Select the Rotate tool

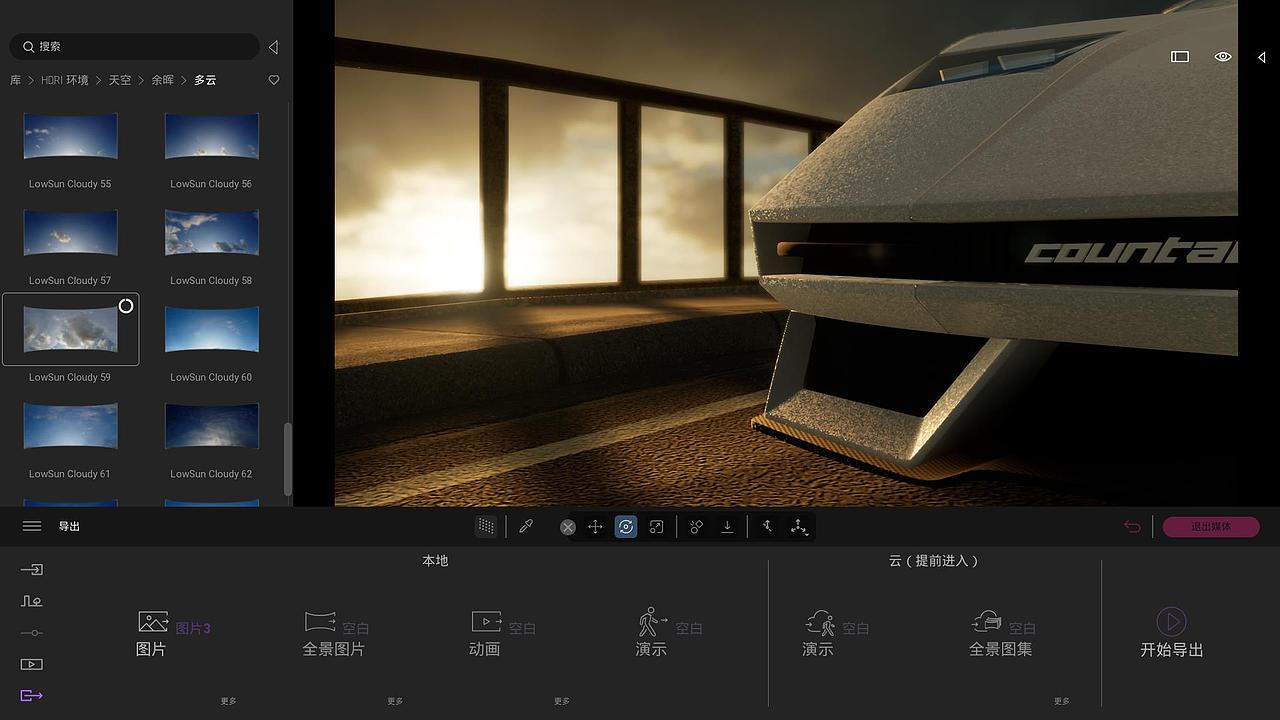[626, 527]
